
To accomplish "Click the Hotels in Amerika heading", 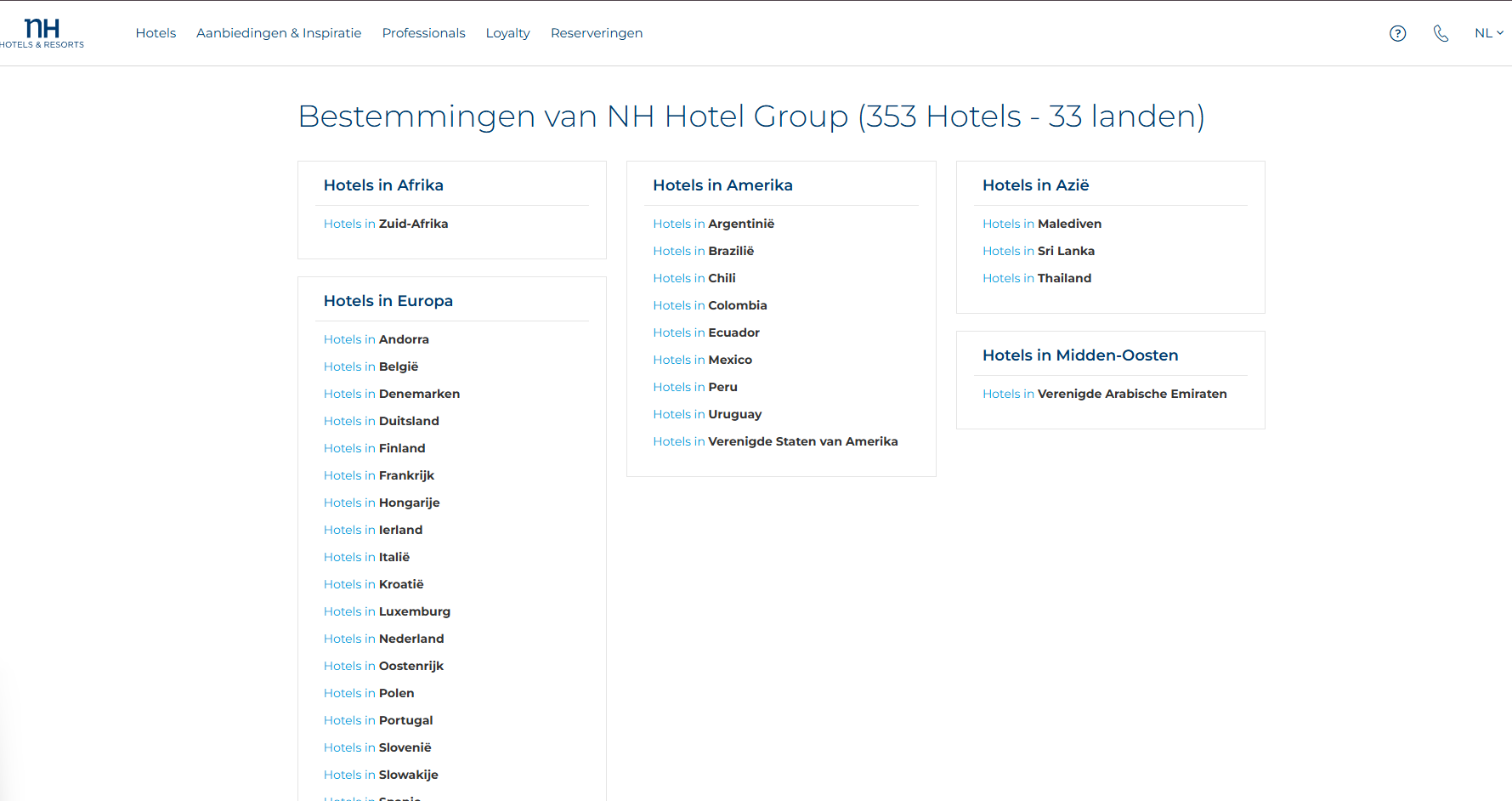I will point(722,185).
